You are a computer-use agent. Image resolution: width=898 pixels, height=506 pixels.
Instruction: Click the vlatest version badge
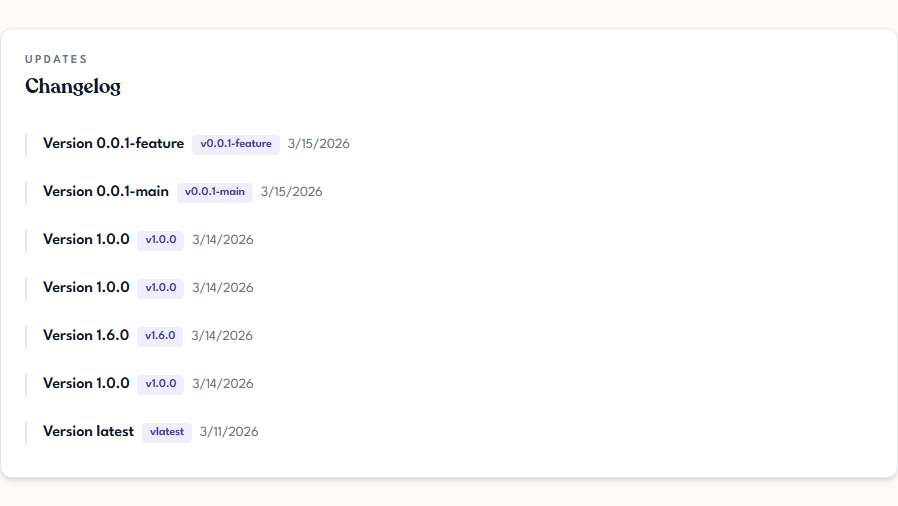(x=167, y=432)
